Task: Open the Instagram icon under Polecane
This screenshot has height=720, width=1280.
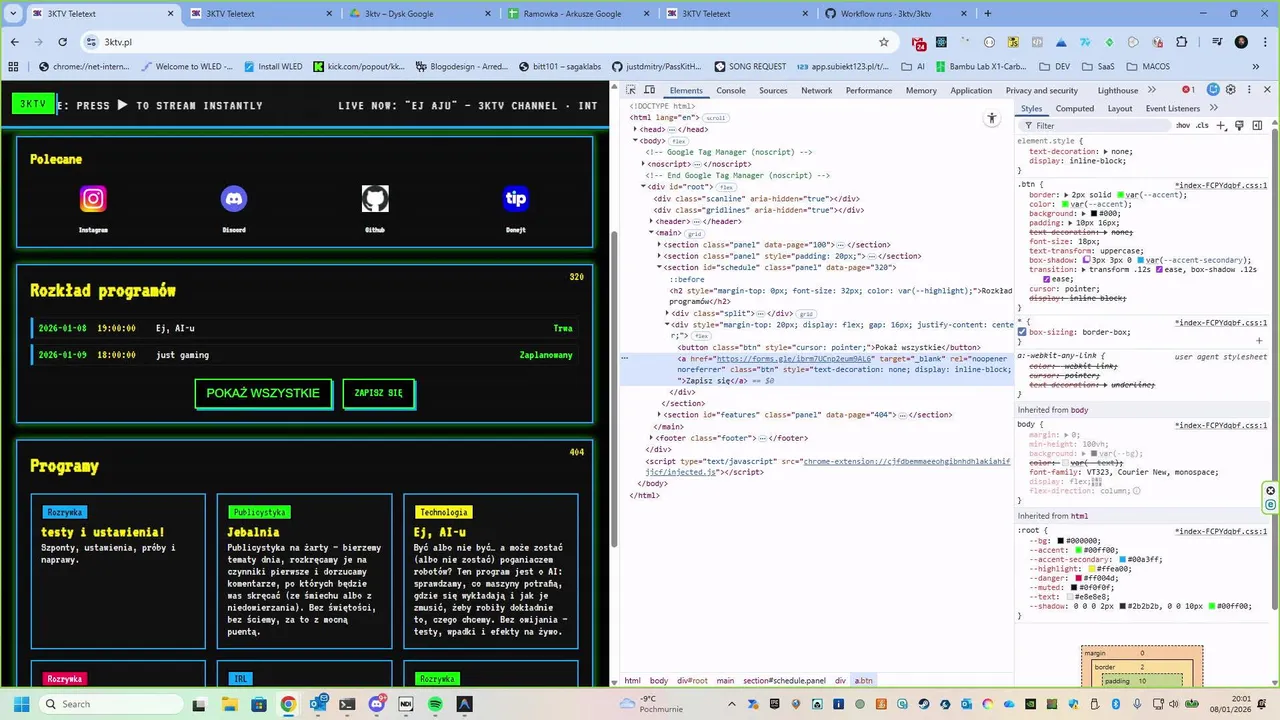Action: click(93, 199)
